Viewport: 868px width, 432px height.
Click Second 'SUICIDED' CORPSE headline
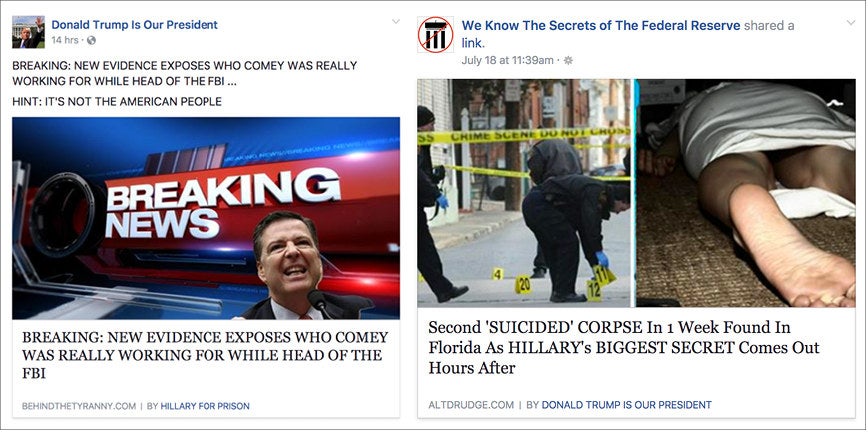click(x=624, y=347)
